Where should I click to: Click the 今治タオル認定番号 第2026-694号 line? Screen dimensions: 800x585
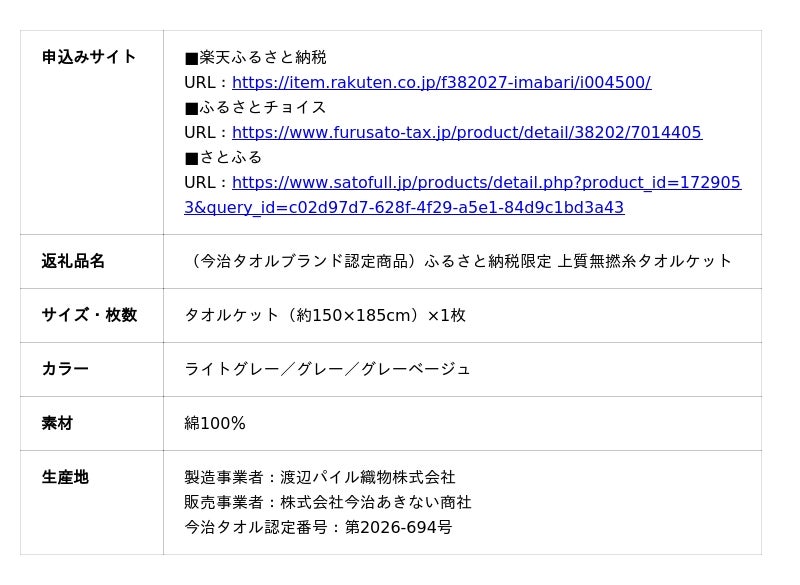point(318,527)
